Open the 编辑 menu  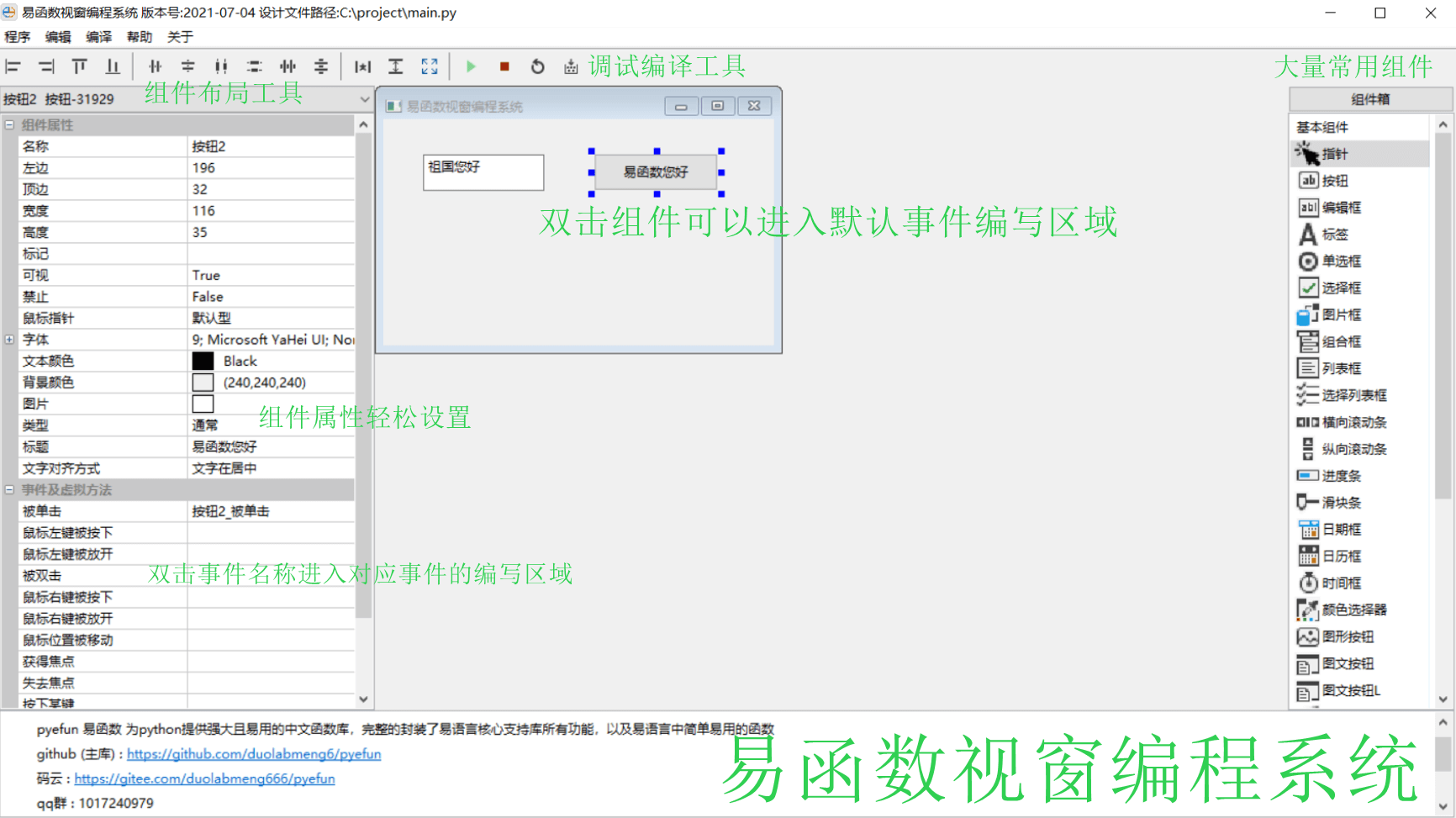click(58, 37)
